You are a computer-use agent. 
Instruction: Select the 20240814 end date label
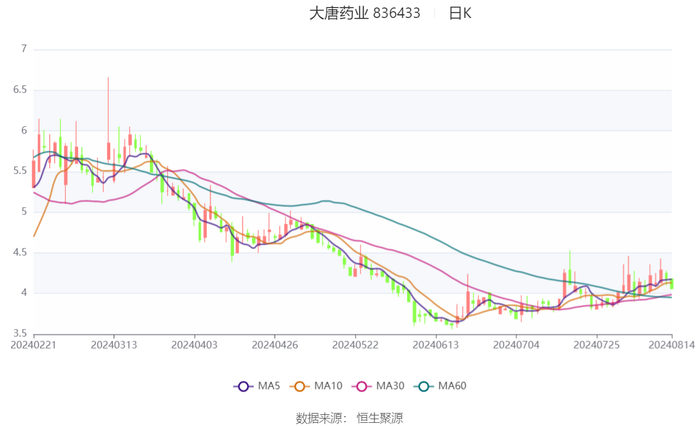tap(671, 344)
